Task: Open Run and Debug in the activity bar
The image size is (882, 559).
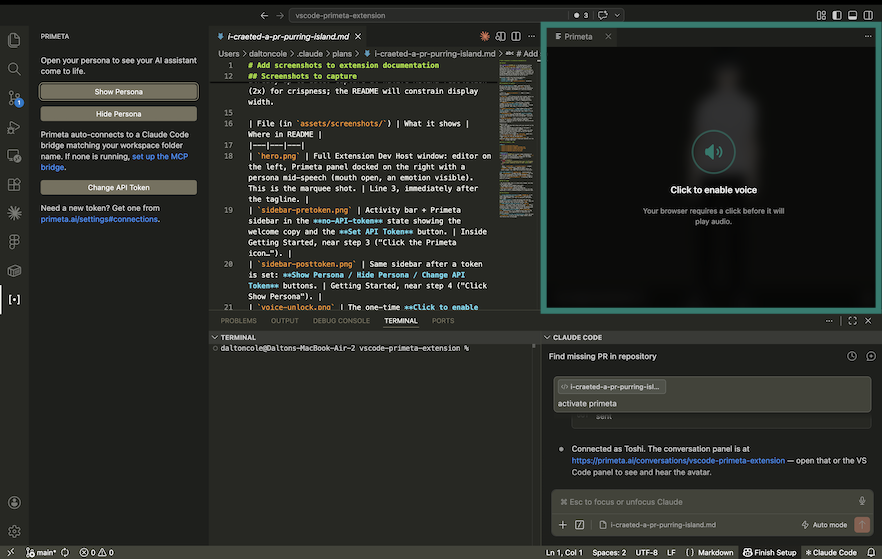Action: pyautogui.click(x=14, y=127)
